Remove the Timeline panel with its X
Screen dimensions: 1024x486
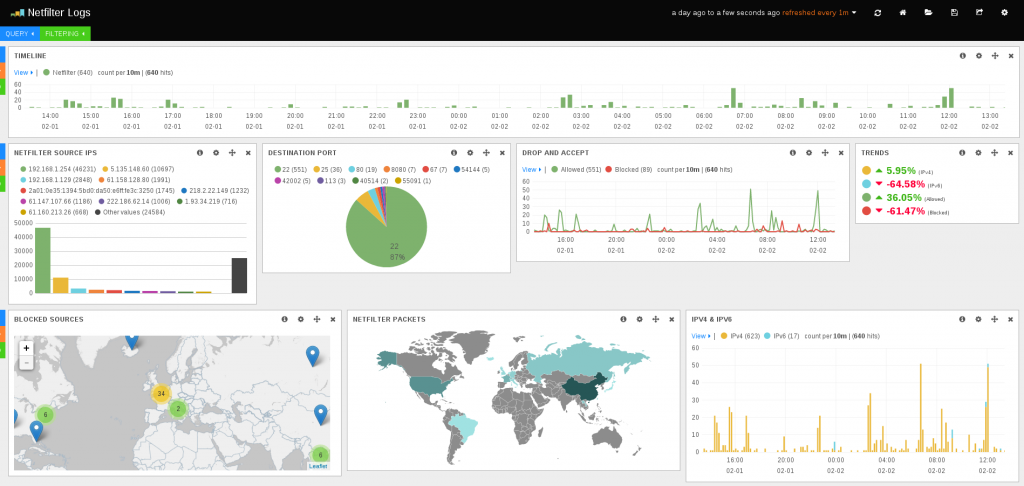[1011, 56]
